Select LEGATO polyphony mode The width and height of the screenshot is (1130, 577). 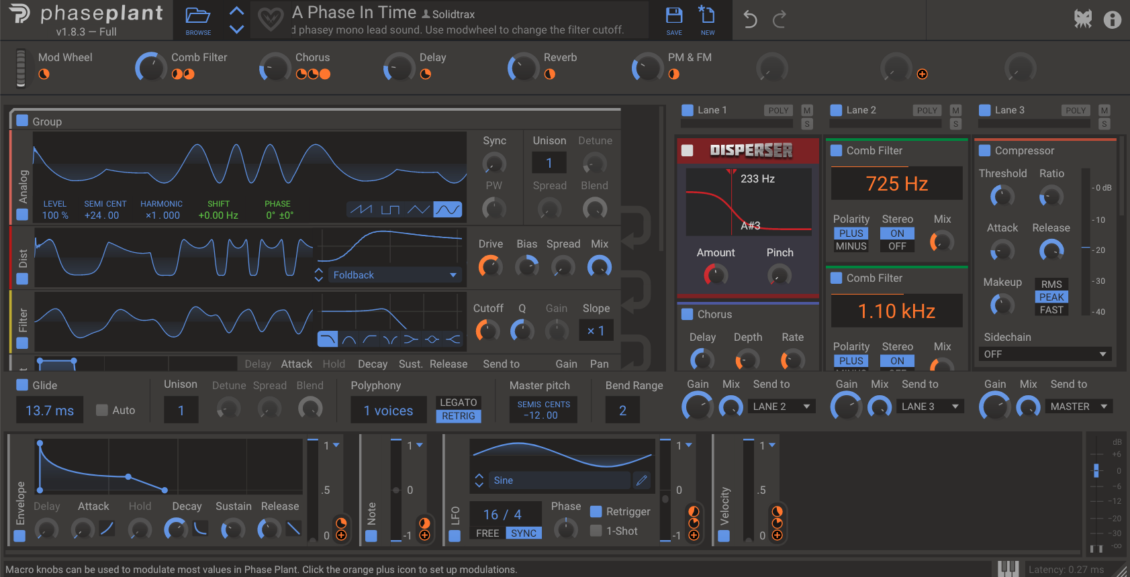458,402
